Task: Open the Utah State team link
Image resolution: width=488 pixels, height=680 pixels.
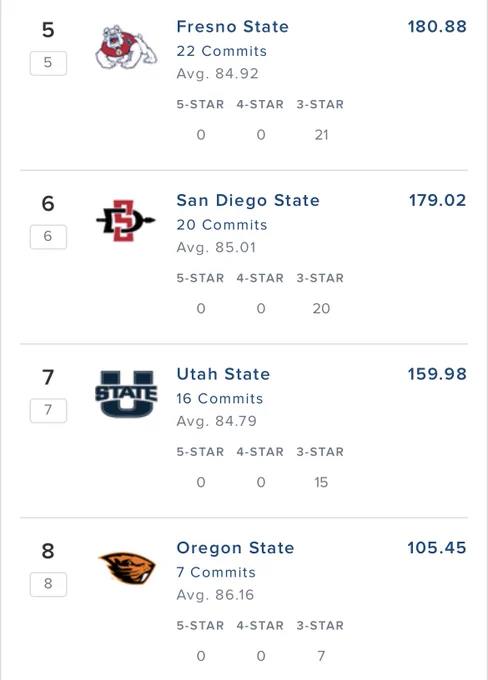Action: pos(223,374)
